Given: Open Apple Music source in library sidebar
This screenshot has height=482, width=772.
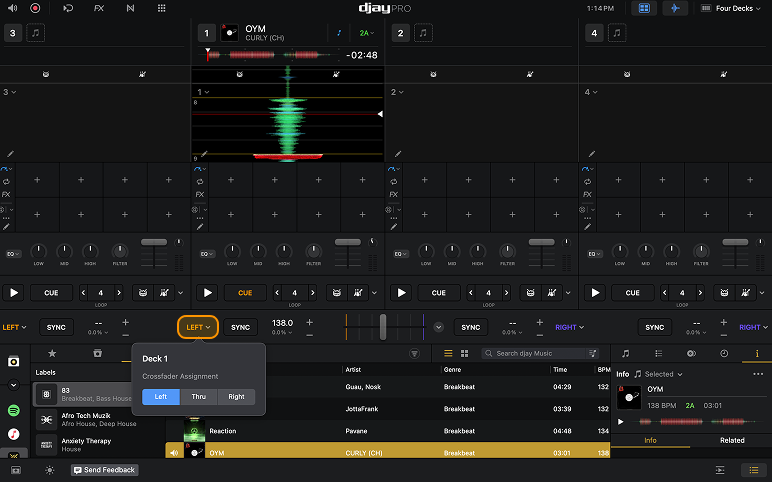Looking at the screenshot, I should pos(14,434).
